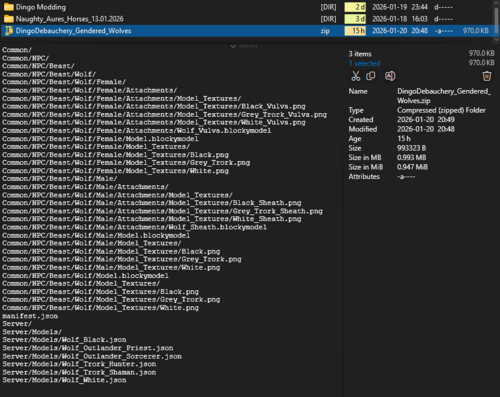Click the 3d age badge

click(x=355, y=19)
